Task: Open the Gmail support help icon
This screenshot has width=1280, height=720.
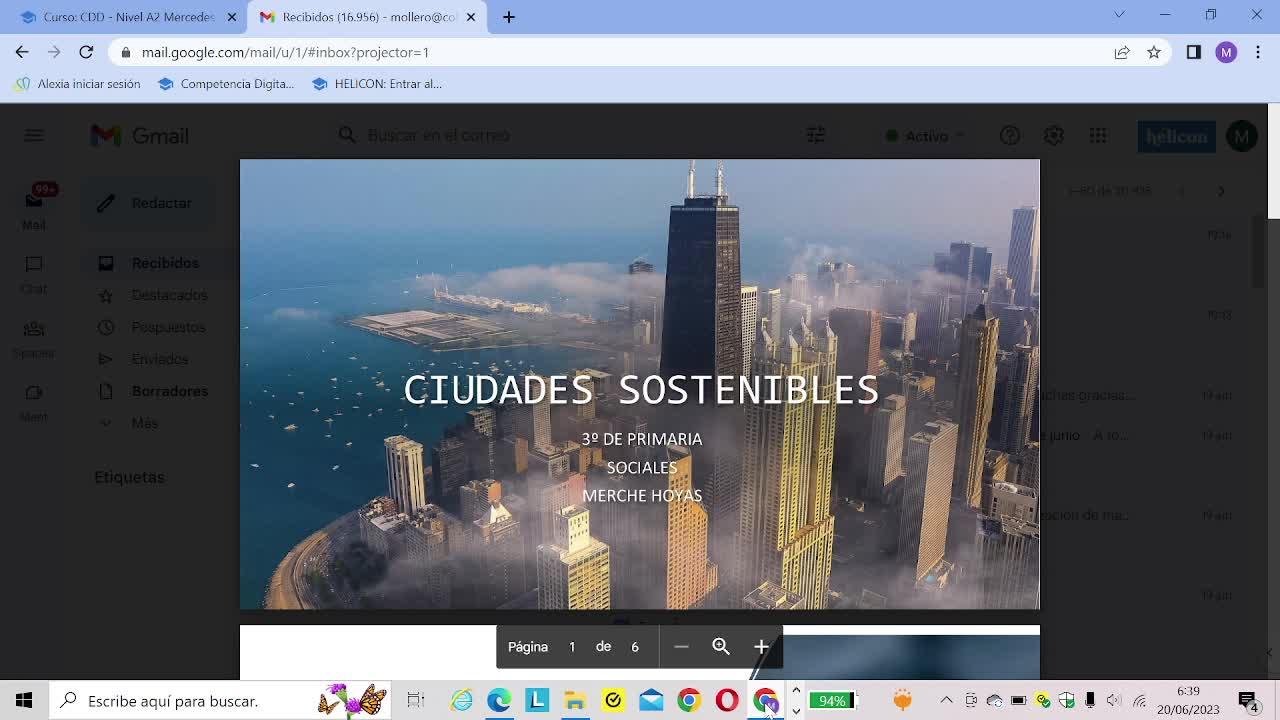Action: (x=1010, y=136)
